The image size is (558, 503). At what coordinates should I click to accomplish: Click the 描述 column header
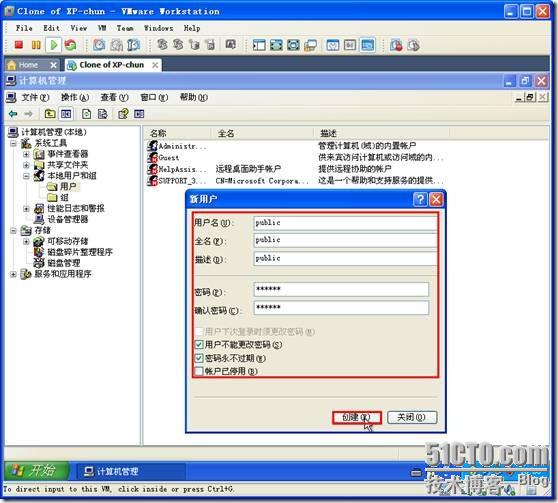point(381,133)
